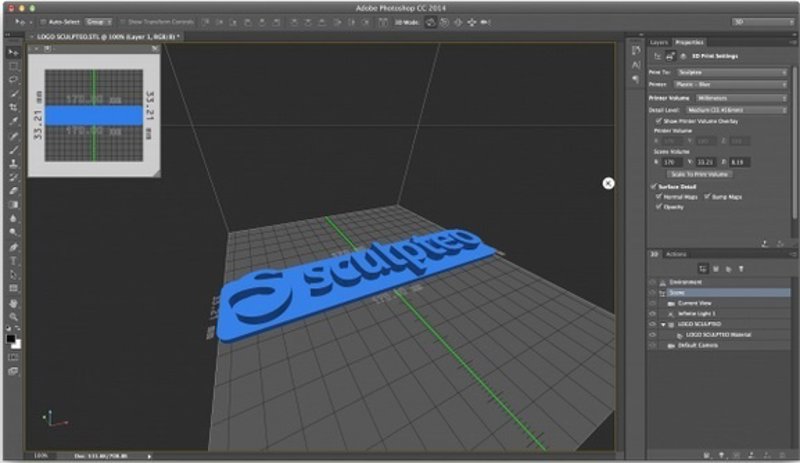Select the Move tool in the toolbar
The width and height of the screenshot is (800, 463).
point(13,51)
